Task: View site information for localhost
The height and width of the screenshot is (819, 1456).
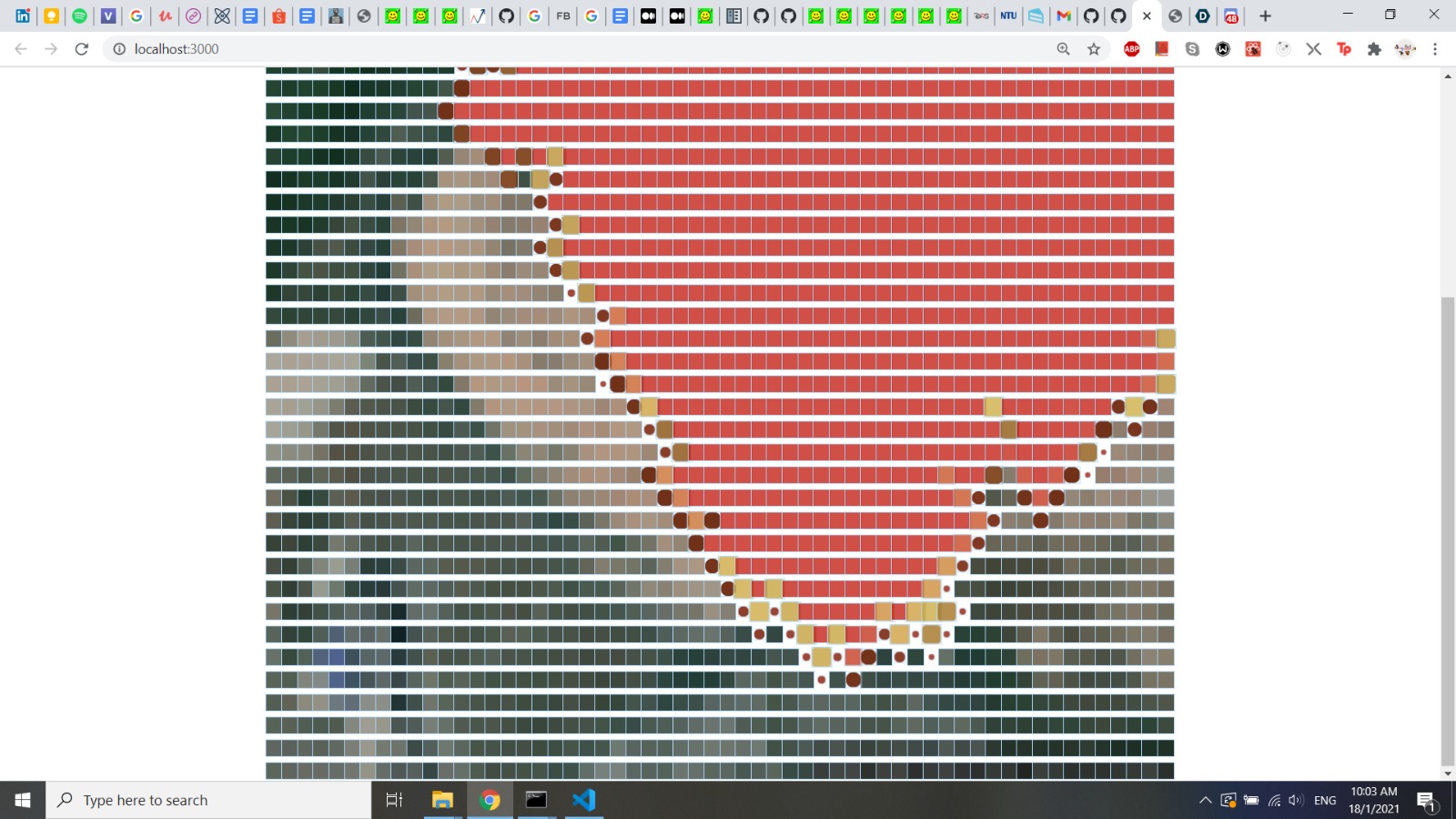Action: point(119,49)
